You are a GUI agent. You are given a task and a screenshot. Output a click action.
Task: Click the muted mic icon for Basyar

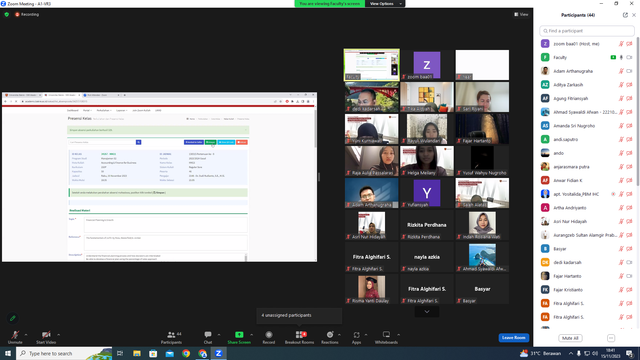(x=621, y=249)
